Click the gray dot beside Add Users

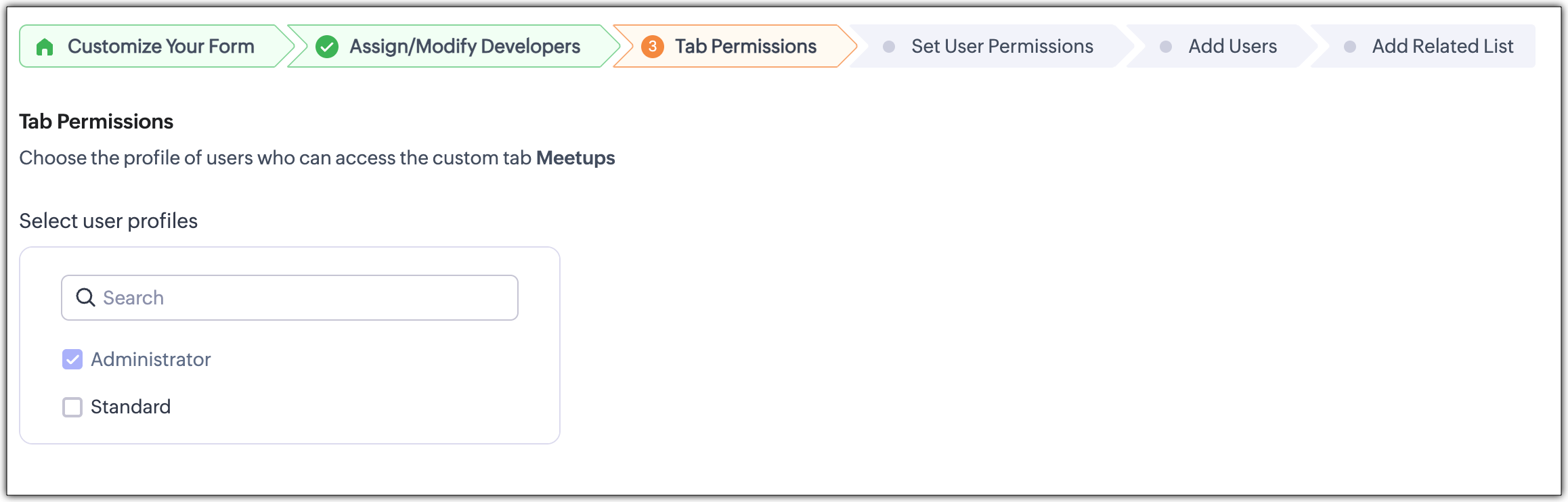pos(1166,47)
